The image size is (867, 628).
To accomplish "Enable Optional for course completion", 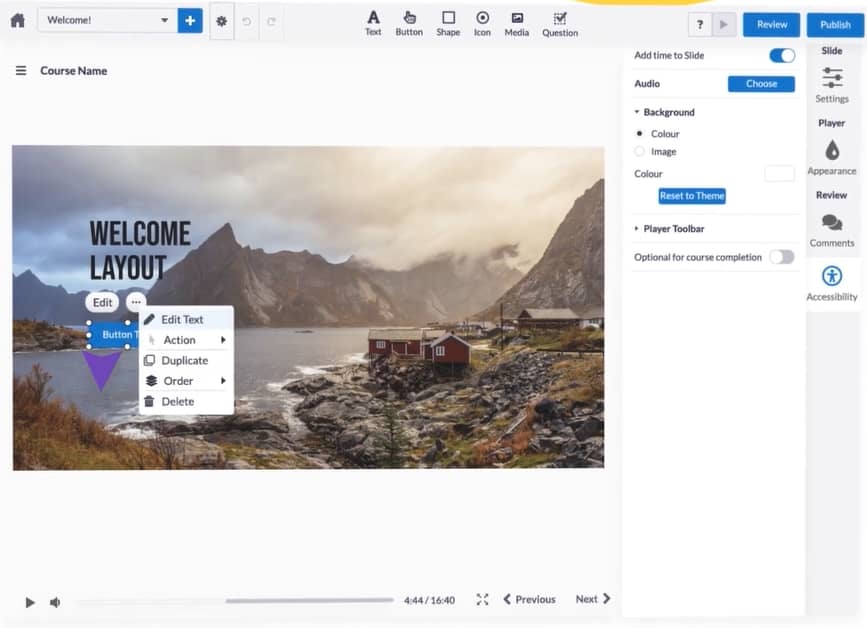I will tap(781, 257).
